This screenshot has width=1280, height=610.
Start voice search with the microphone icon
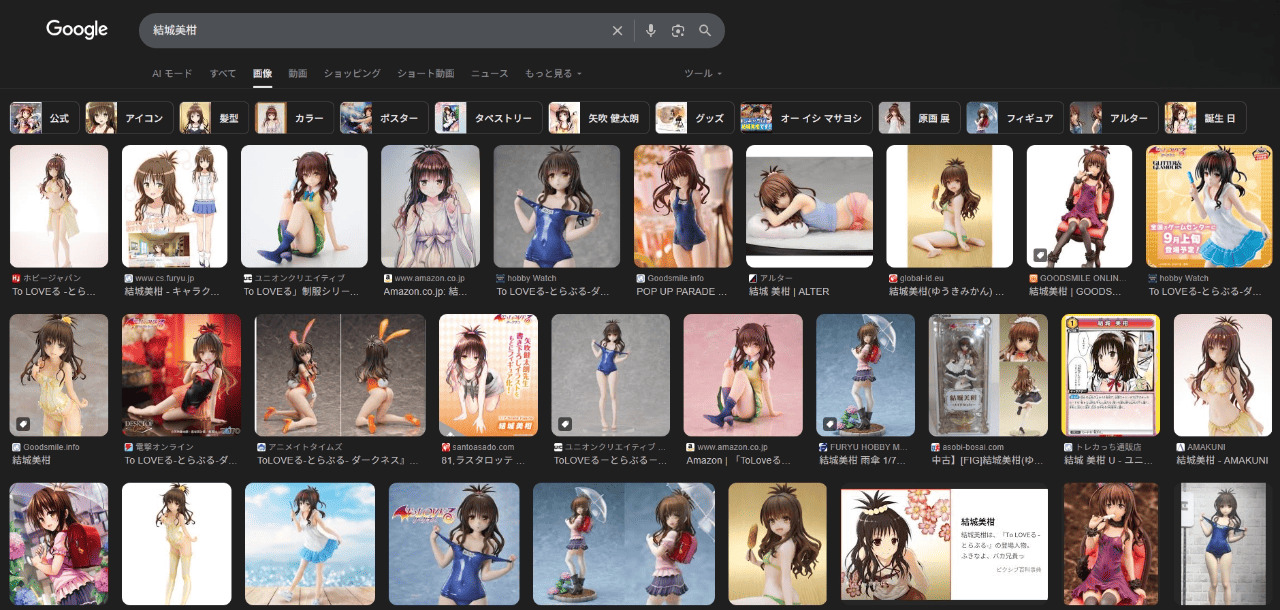[x=650, y=31]
